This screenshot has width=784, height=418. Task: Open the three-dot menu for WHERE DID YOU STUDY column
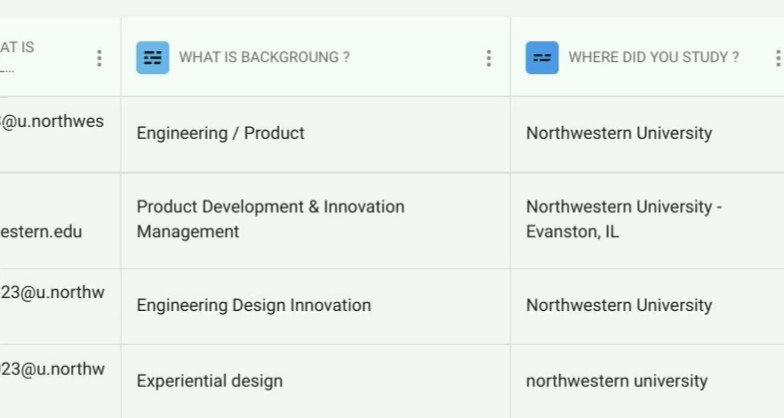tap(778, 58)
